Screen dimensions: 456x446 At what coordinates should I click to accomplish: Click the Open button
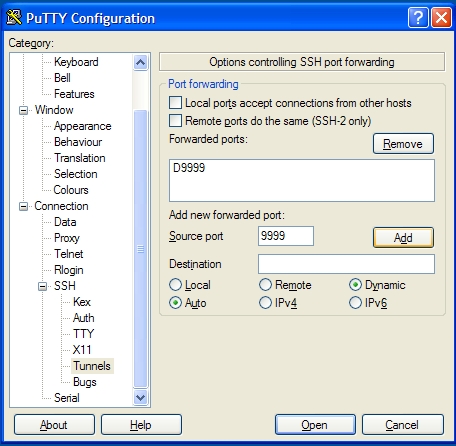point(315,425)
